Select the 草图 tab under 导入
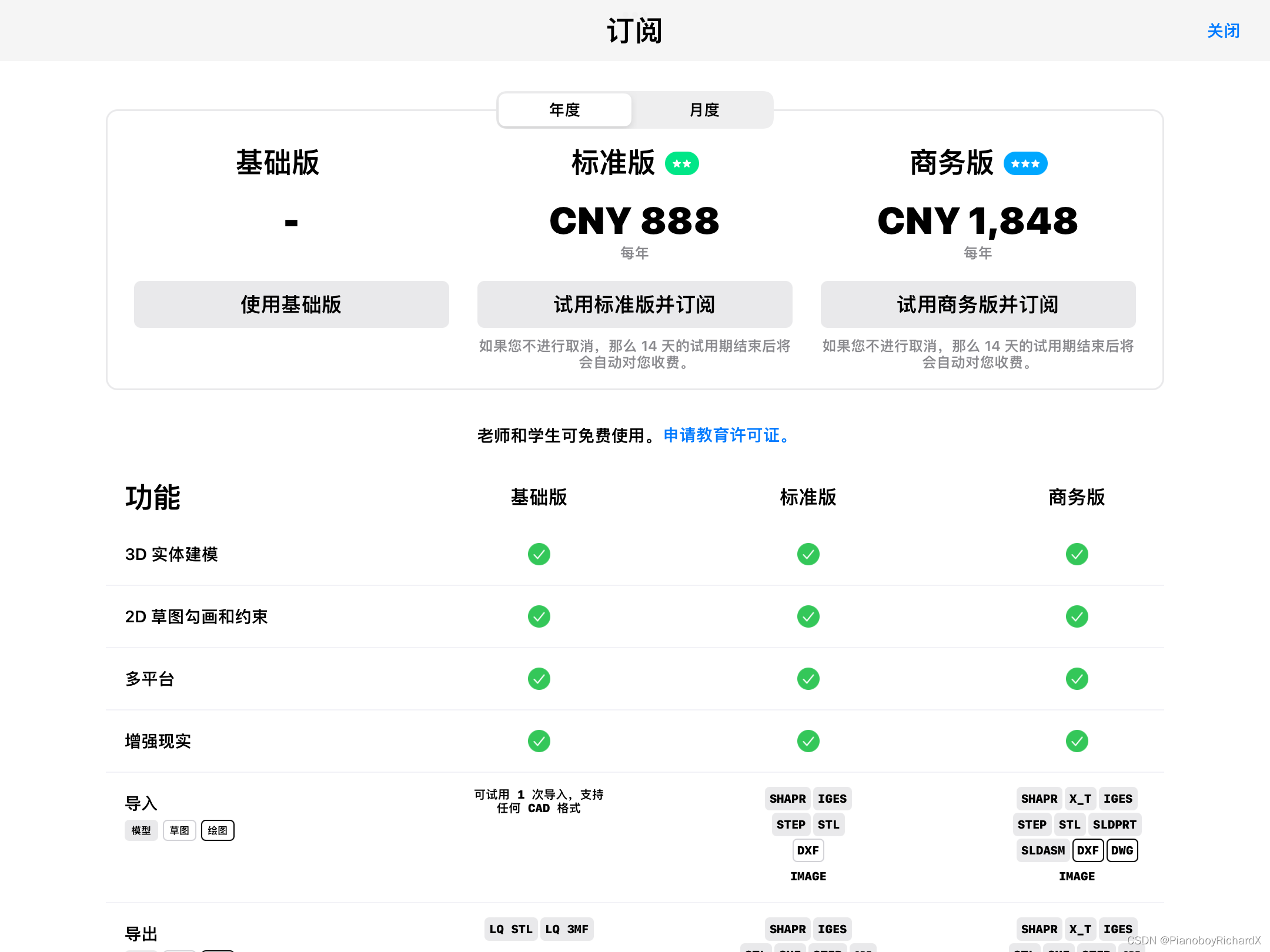This screenshot has width=1270, height=952. point(178,830)
